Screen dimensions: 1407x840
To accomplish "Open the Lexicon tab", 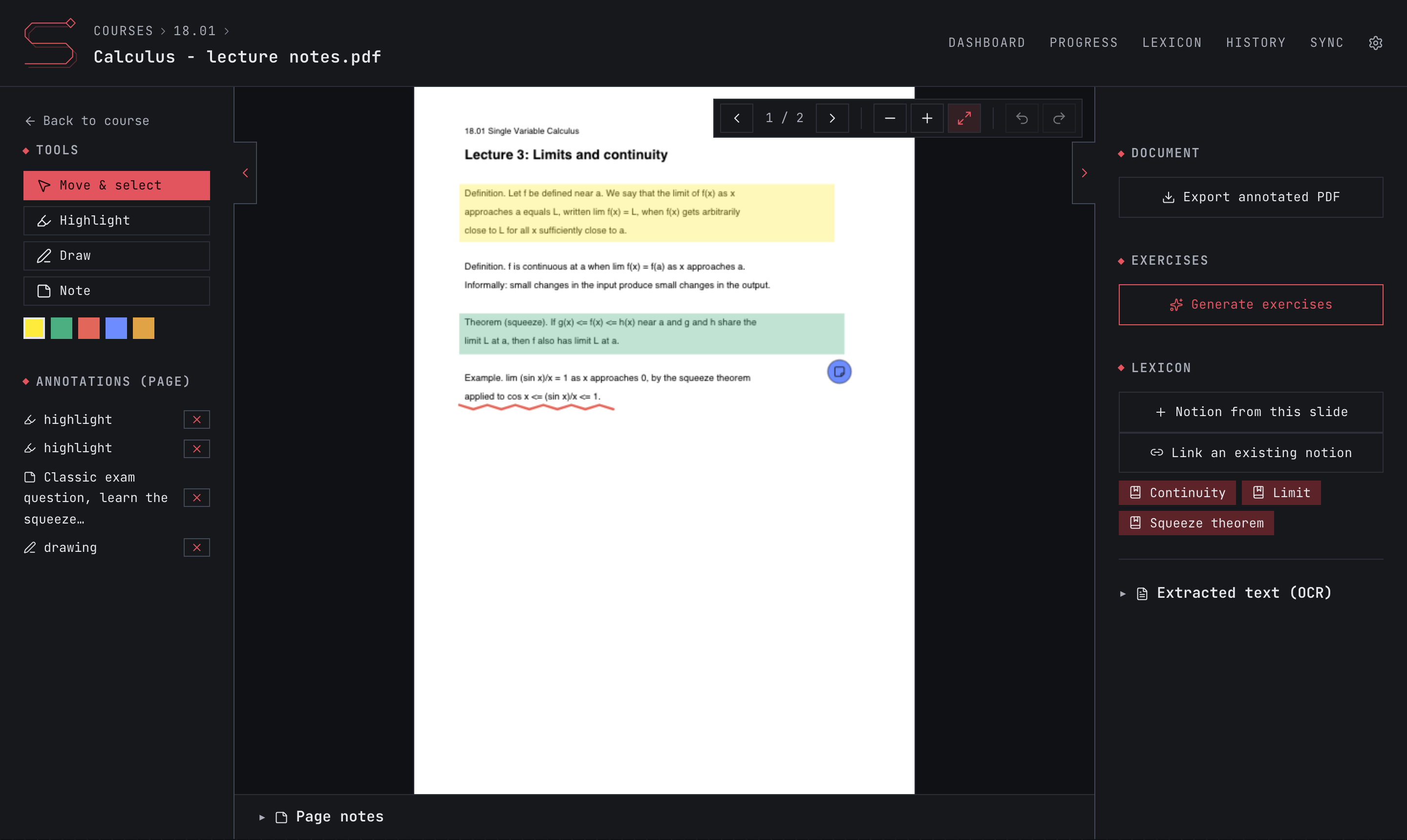I will pos(1172,42).
